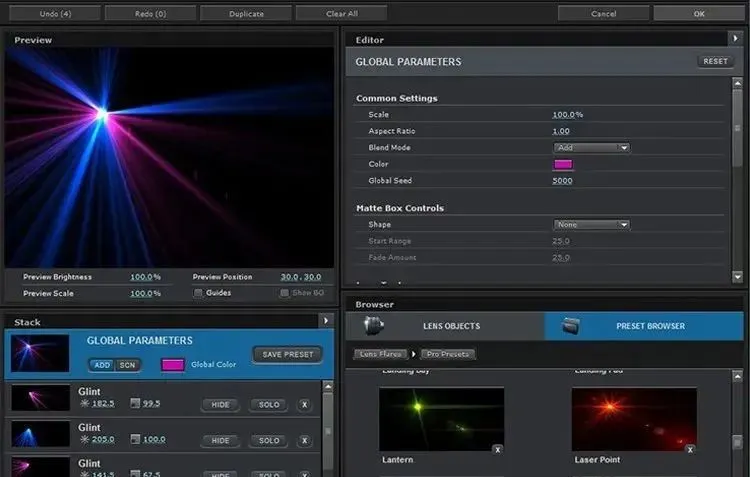The height and width of the screenshot is (477, 750).
Task: Switch Global Parameters to SCN mode
Action: (127, 365)
